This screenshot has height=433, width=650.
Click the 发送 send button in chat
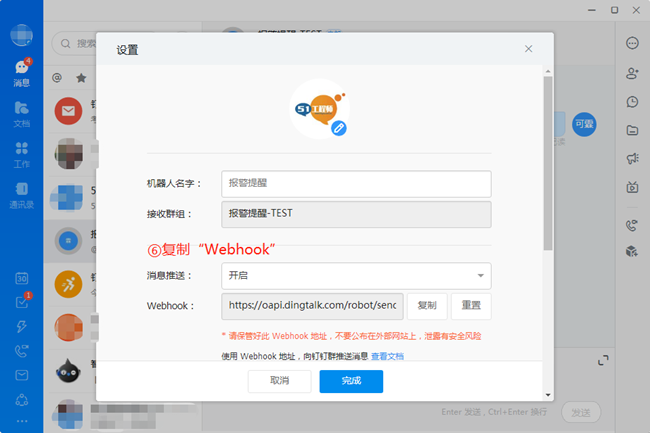[581, 412]
